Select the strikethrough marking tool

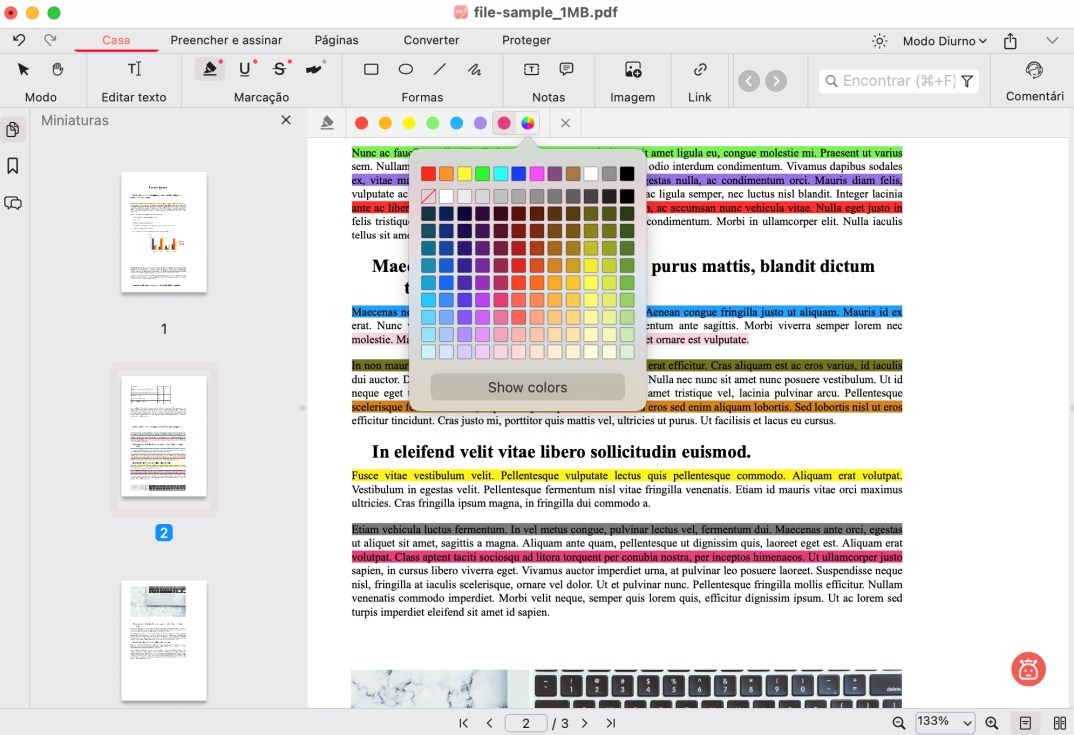click(280, 69)
